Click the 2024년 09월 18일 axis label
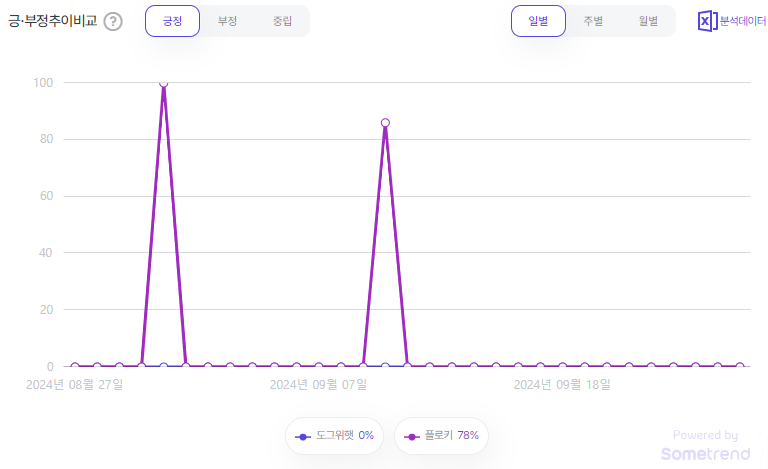 (x=562, y=385)
